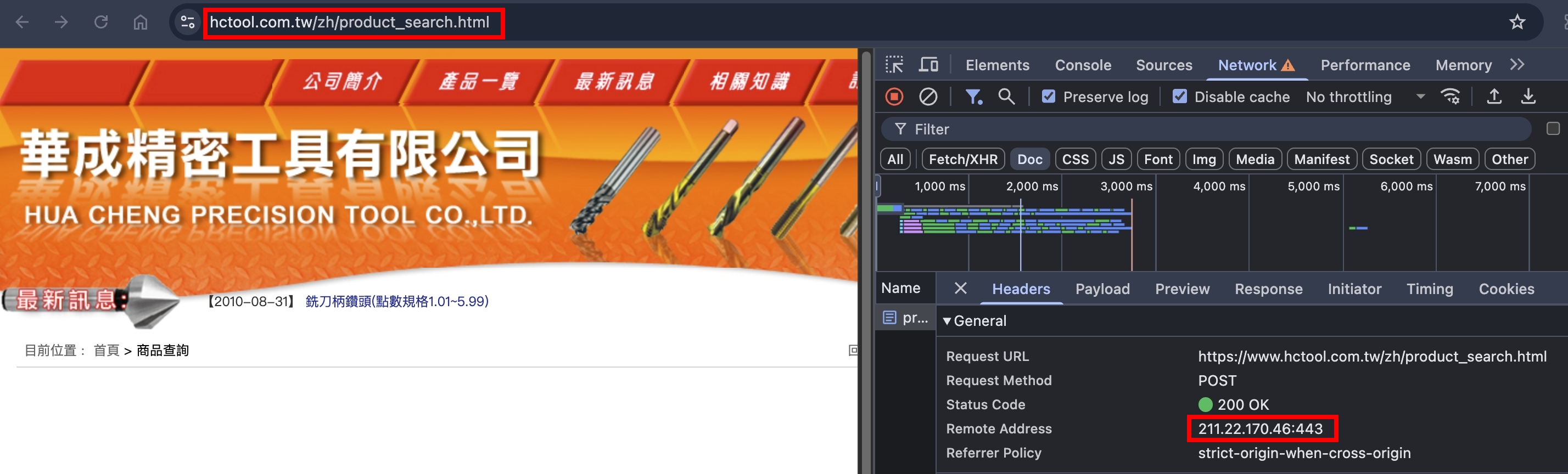Screen dimensions: 1568x474
Task: Click the browser back arrow
Action: [x=23, y=22]
